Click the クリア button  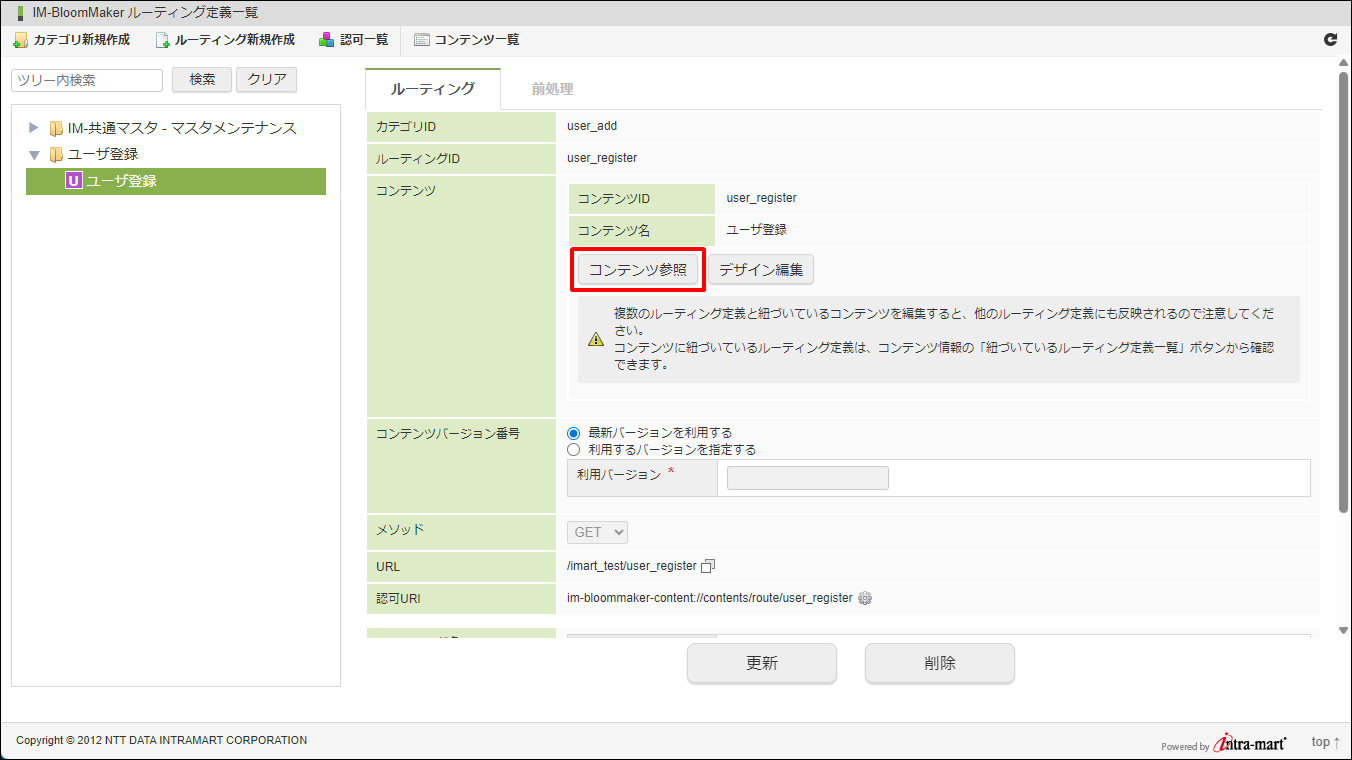pyautogui.click(x=267, y=80)
